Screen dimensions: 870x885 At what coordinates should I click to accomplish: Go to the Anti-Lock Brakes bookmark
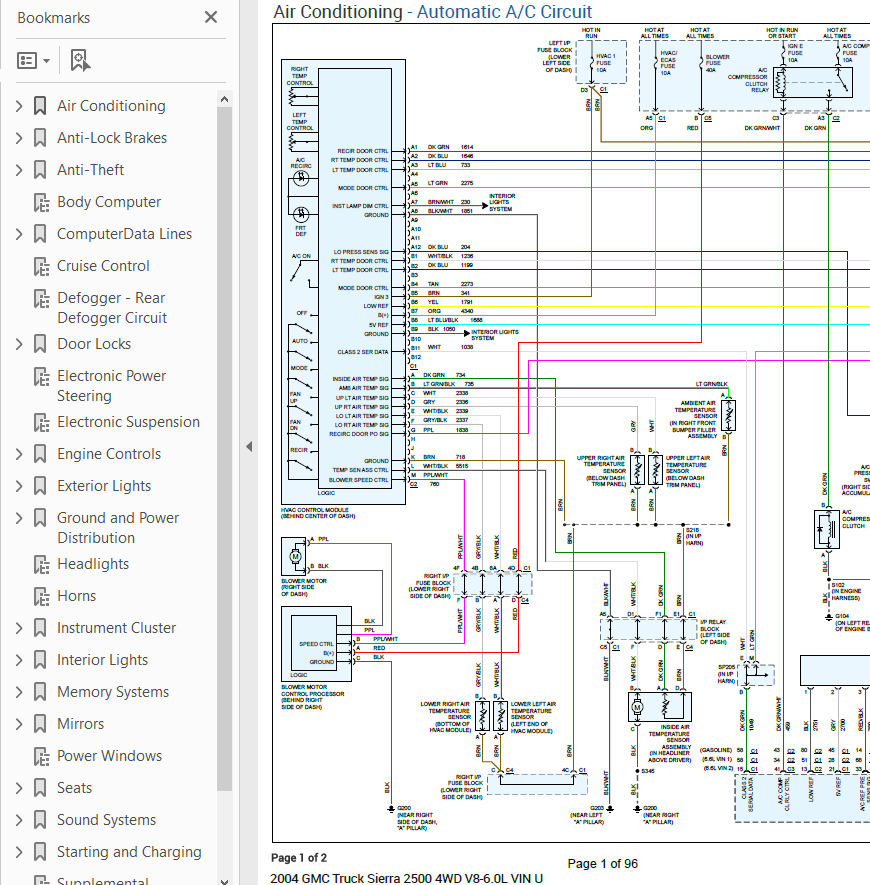[112, 138]
